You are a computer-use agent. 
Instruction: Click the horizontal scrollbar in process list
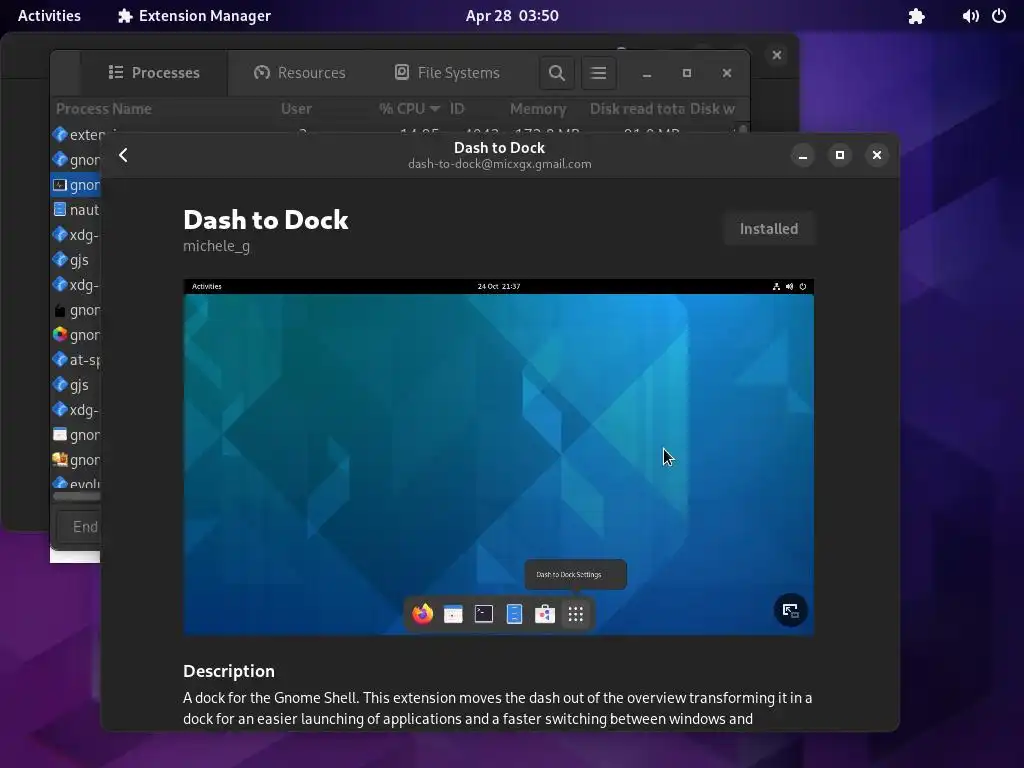(76, 496)
